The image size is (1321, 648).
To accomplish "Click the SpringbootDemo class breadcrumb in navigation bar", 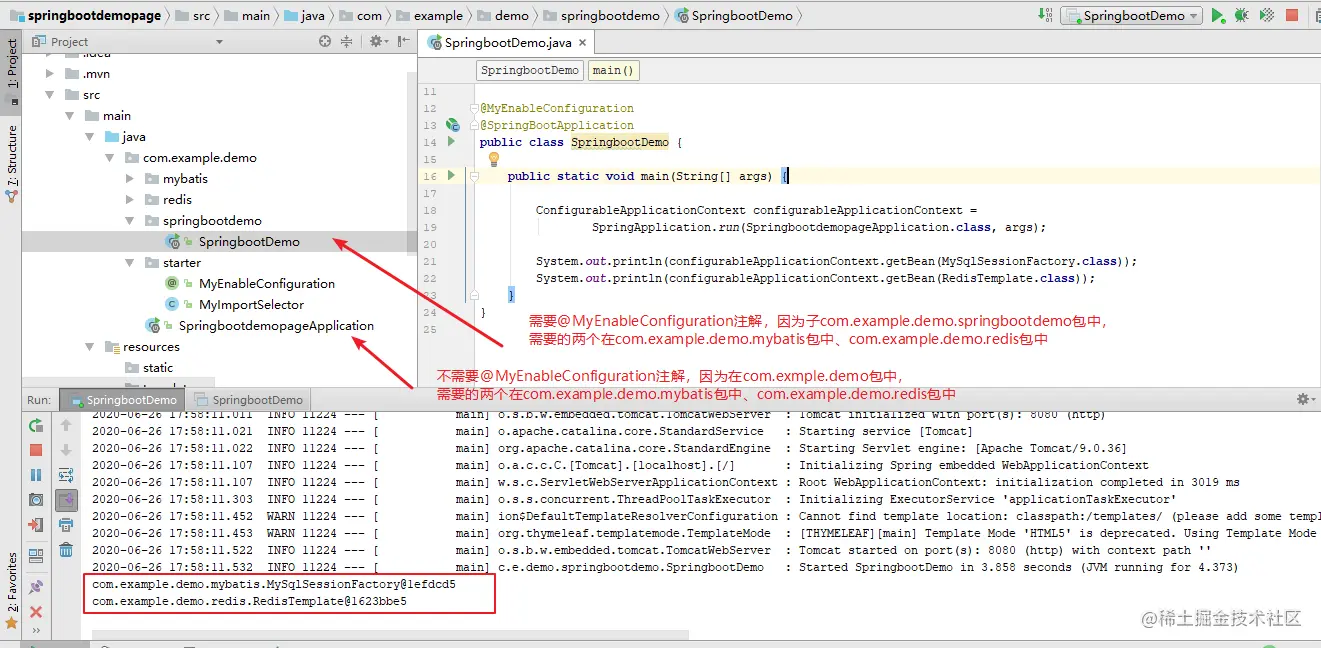I will coord(733,15).
